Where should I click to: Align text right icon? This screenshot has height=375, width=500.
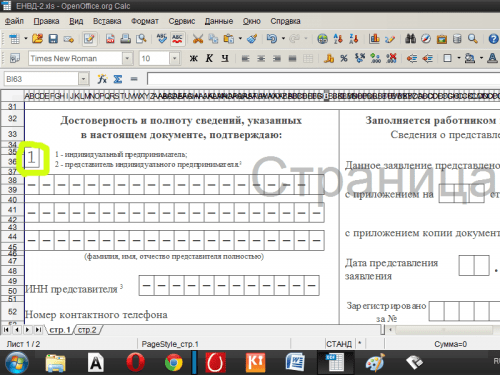(277, 59)
